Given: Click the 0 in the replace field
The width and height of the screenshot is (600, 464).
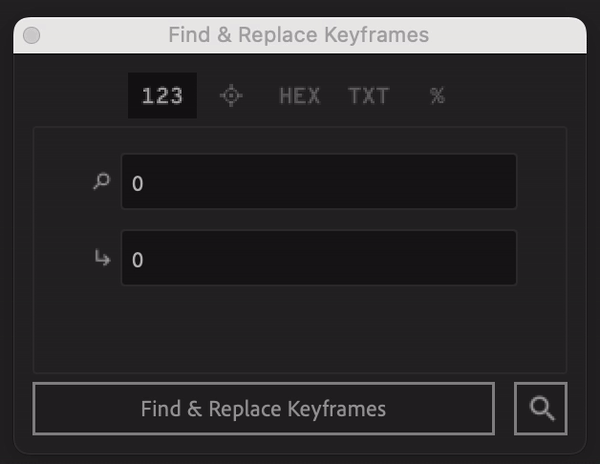Looking at the screenshot, I should click(138, 260).
